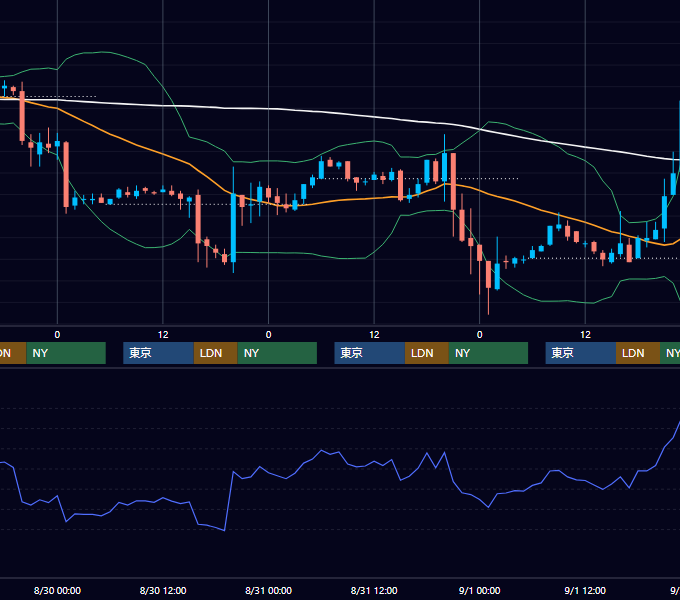The image size is (680, 600).
Task: Click the 12 hour tick above 8/30 12:00
Action: [x=163, y=335]
